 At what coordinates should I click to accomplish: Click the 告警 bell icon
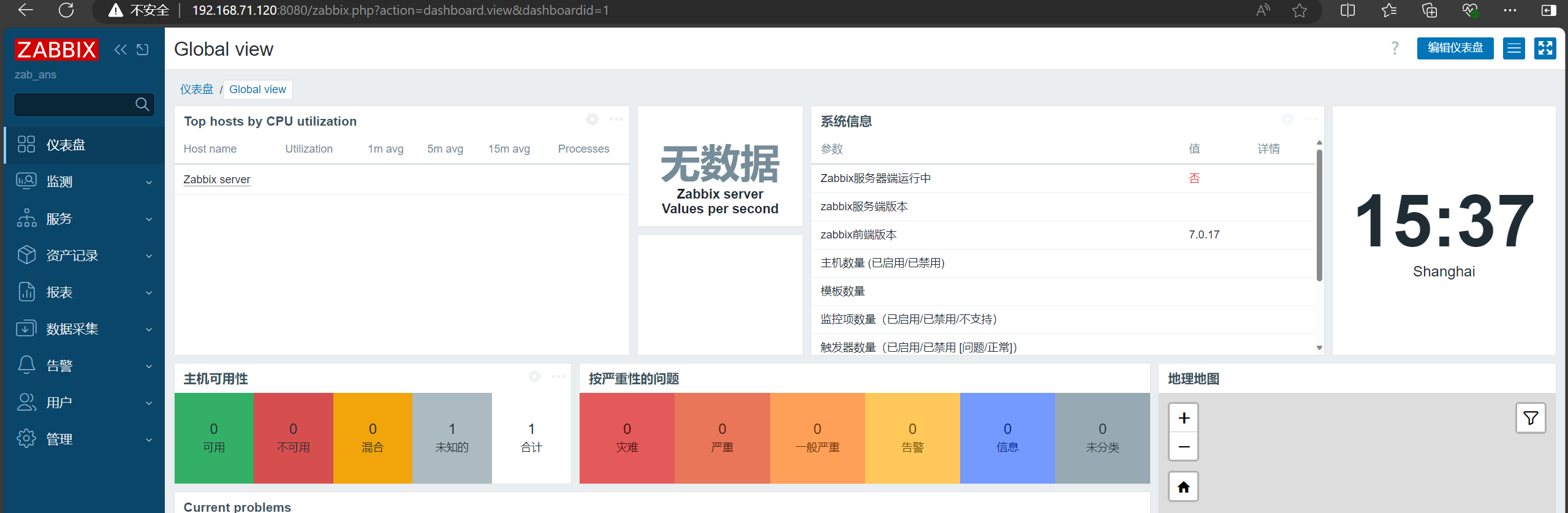26,365
